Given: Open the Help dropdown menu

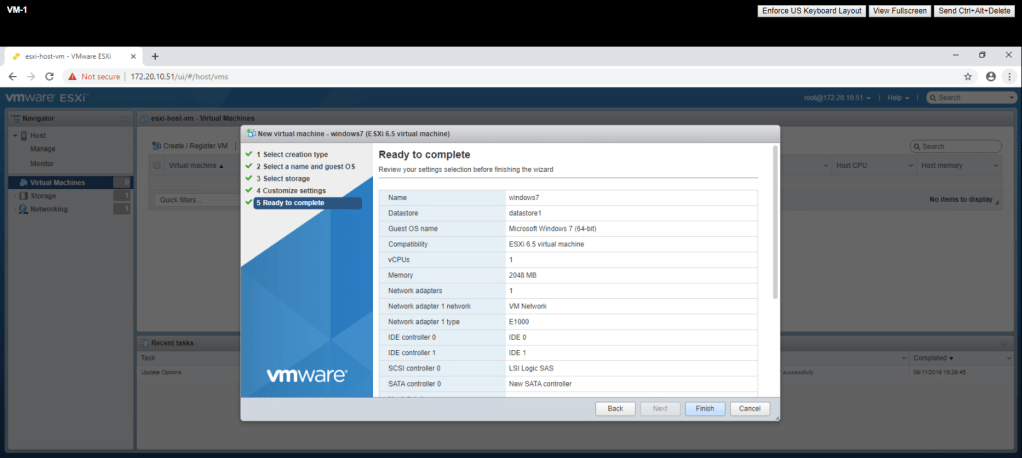Looking at the screenshot, I should pyautogui.click(x=898, y=98).
